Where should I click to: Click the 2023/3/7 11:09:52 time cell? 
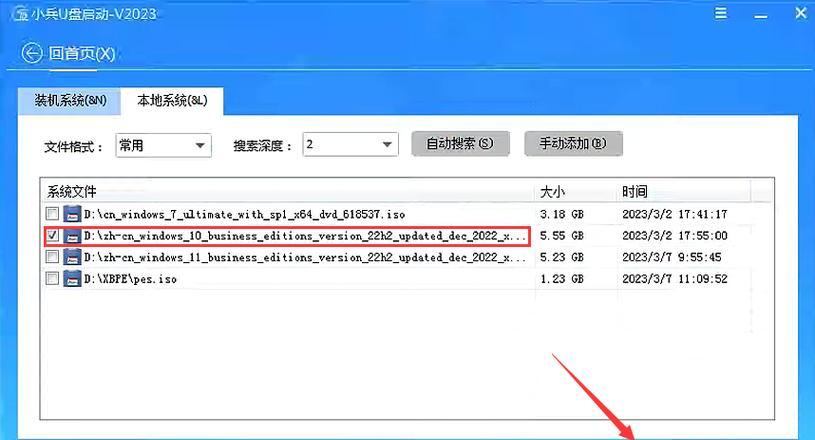675,279
